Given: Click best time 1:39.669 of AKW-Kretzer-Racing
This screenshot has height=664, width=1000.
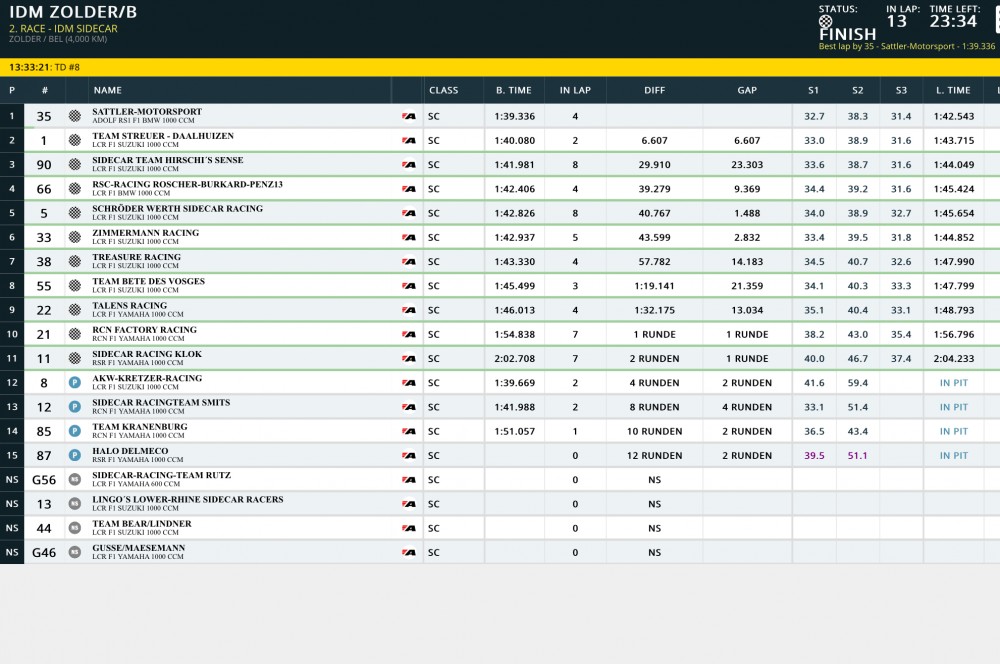Looking at the screenshot, I should [x=515, y=383].
